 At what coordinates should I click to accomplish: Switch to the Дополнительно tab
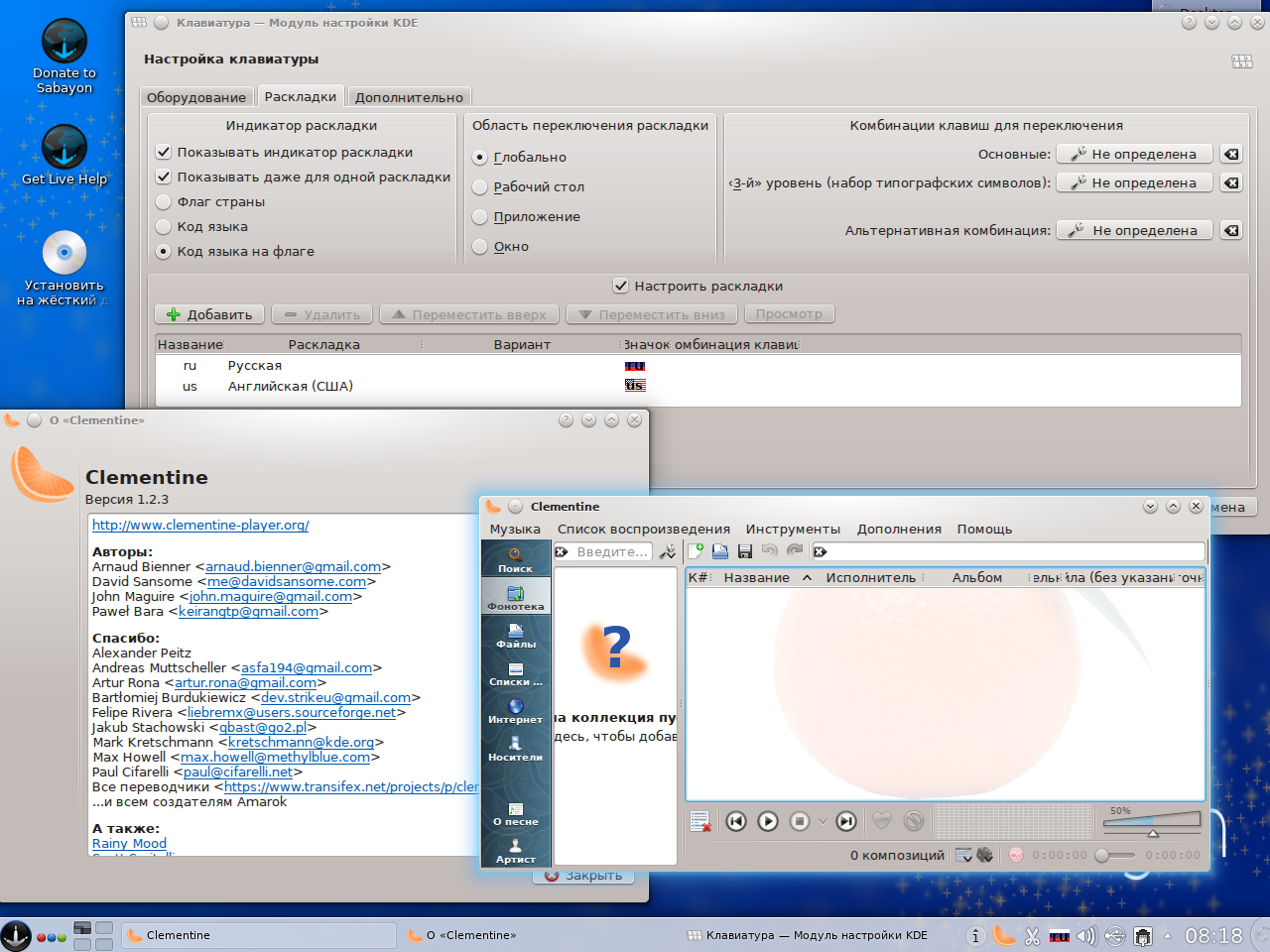click(x=409, y=97)
